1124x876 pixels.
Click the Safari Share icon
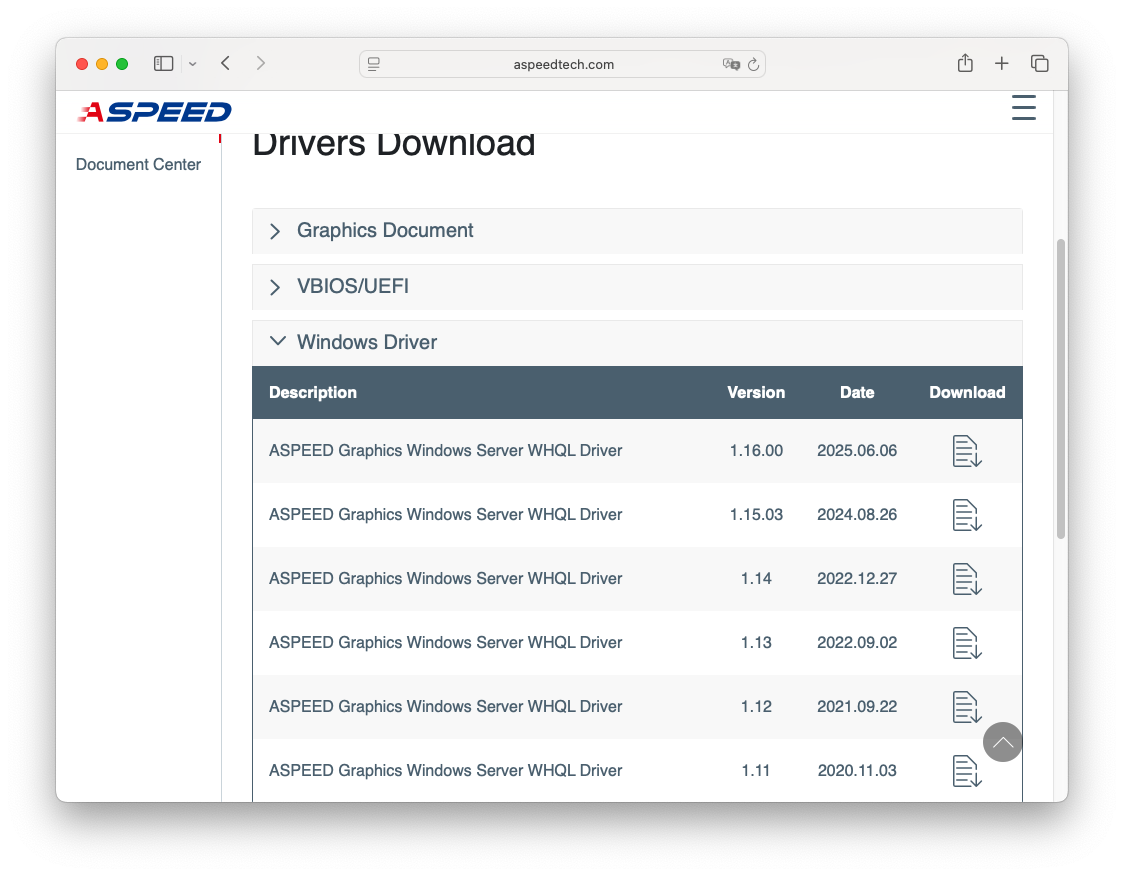click(965, 64)
